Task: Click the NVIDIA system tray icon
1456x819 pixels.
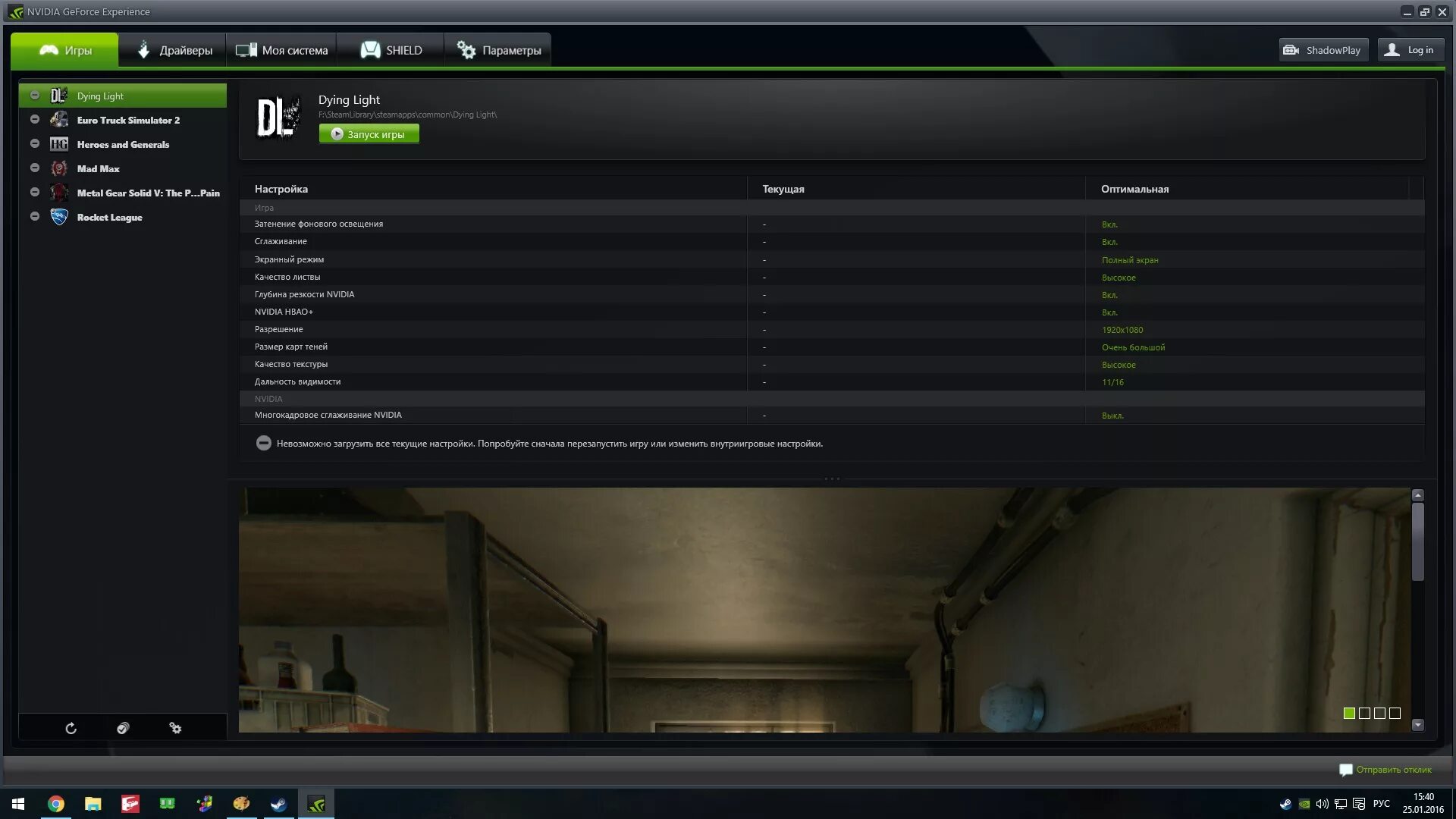Action: point(1304,804)
